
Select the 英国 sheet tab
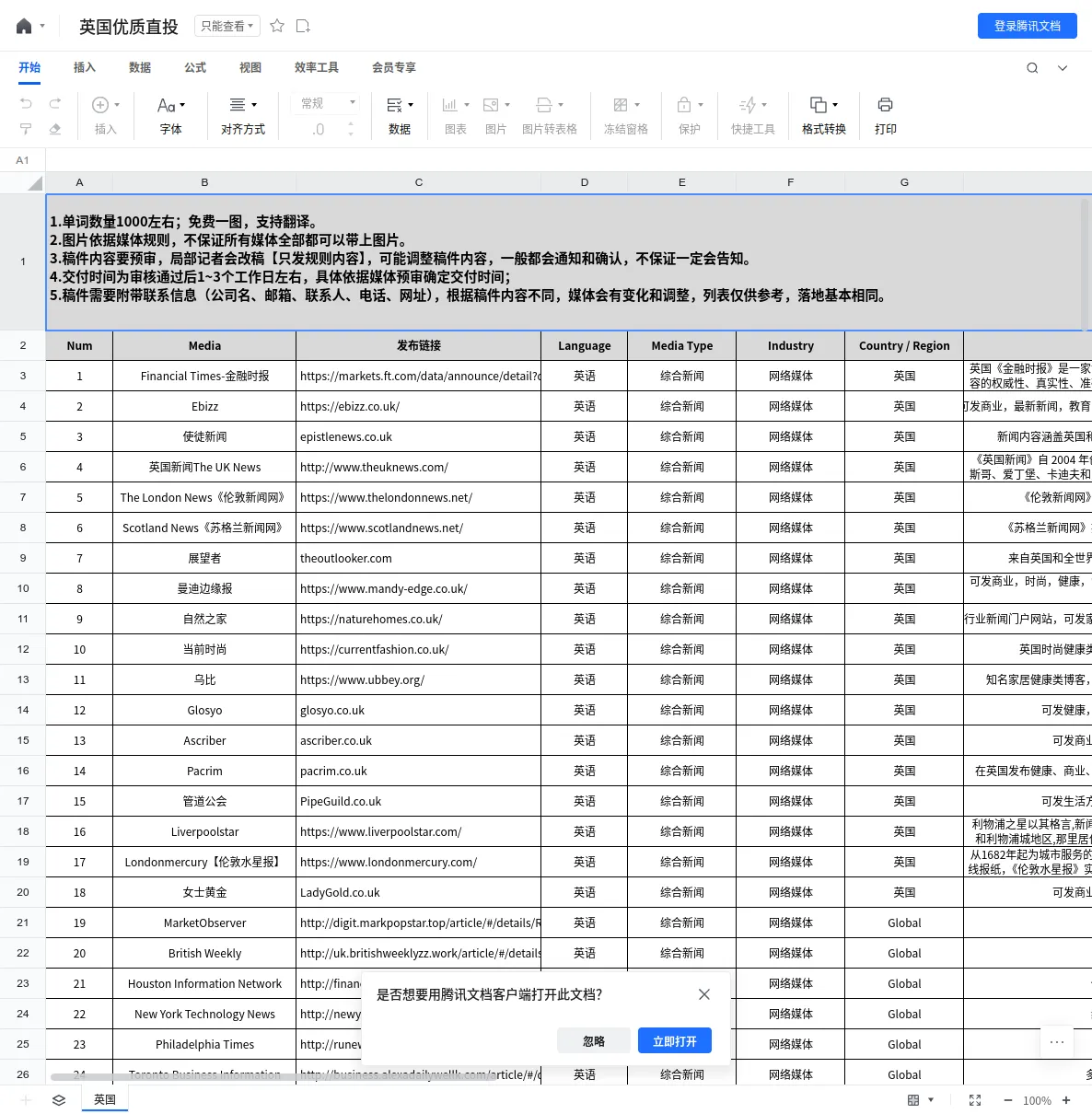(x=105, y=1099)
